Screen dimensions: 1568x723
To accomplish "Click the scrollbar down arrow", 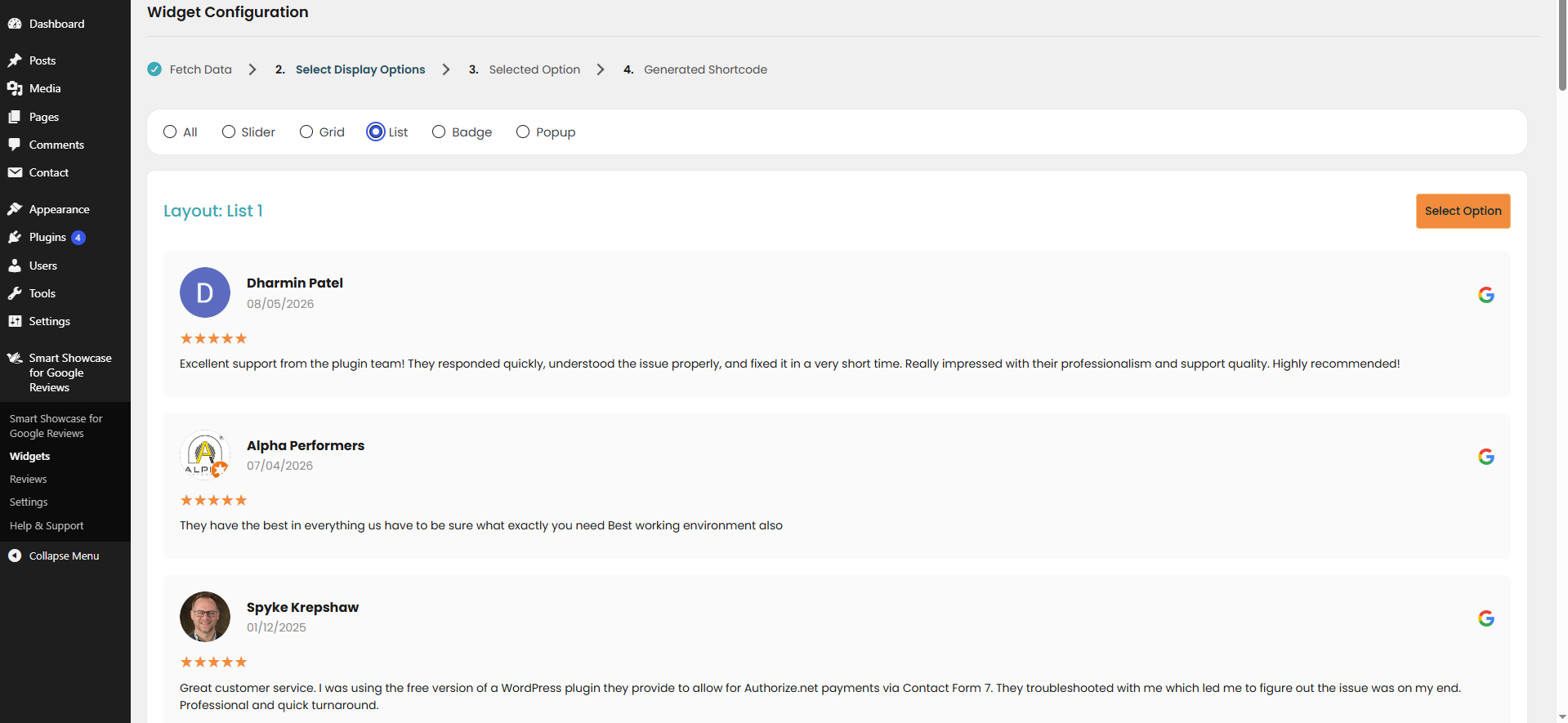I will pos(1562,716).
